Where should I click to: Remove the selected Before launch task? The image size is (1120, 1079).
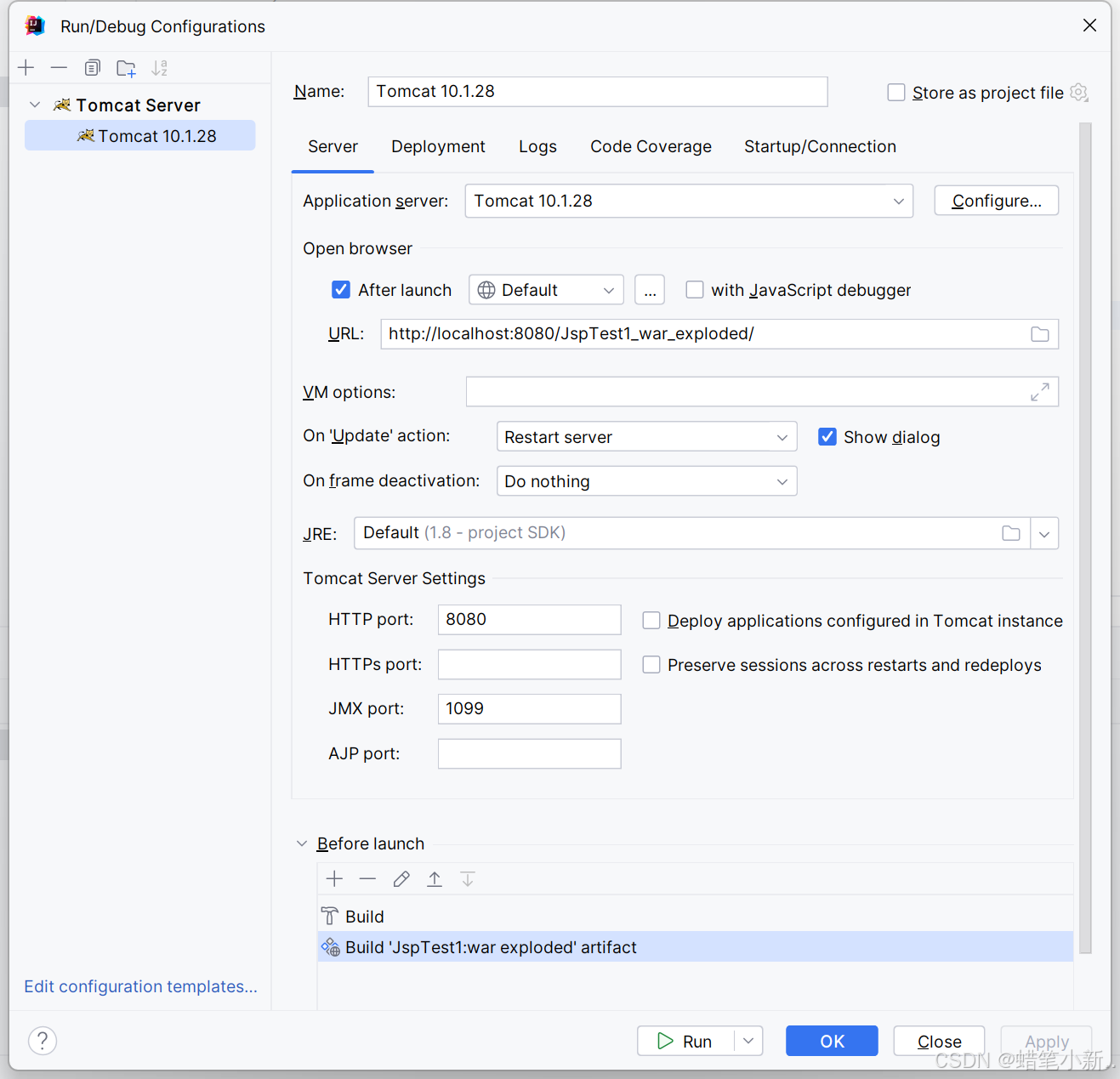367,879
